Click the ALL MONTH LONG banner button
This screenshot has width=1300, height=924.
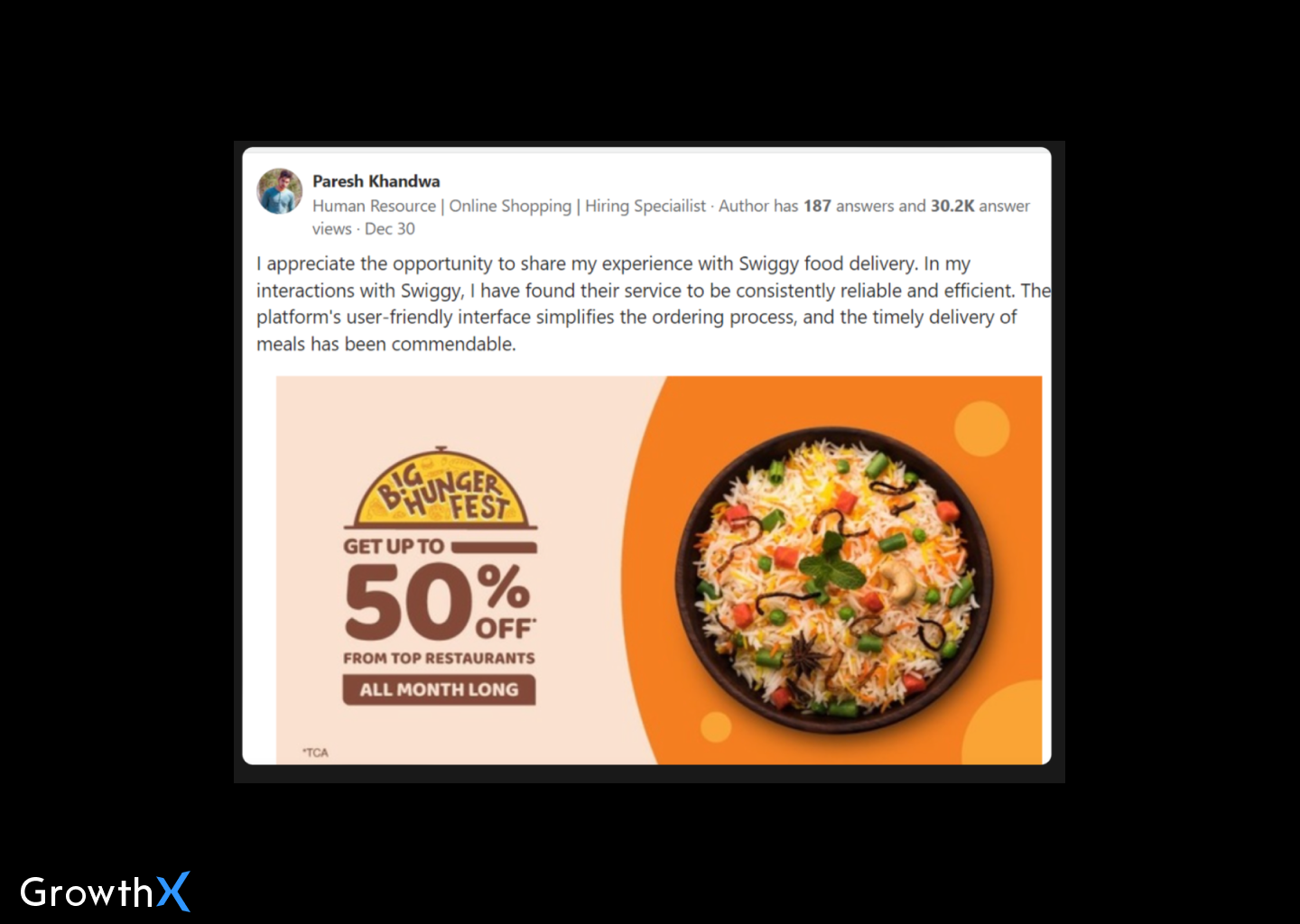[439, 689]
